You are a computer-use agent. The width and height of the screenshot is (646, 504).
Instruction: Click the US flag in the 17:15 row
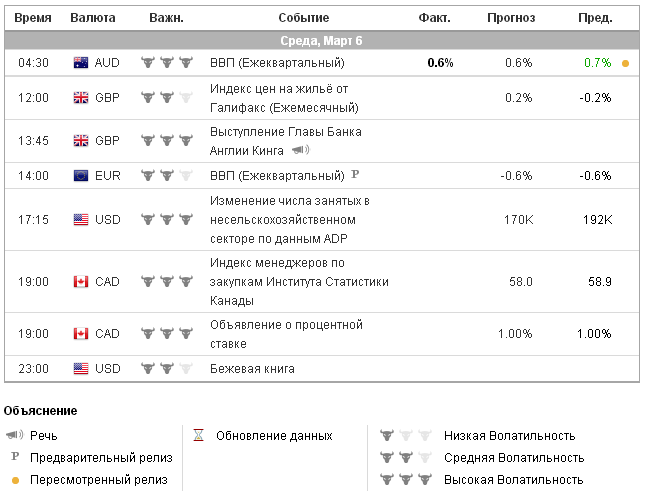[82, 219]
